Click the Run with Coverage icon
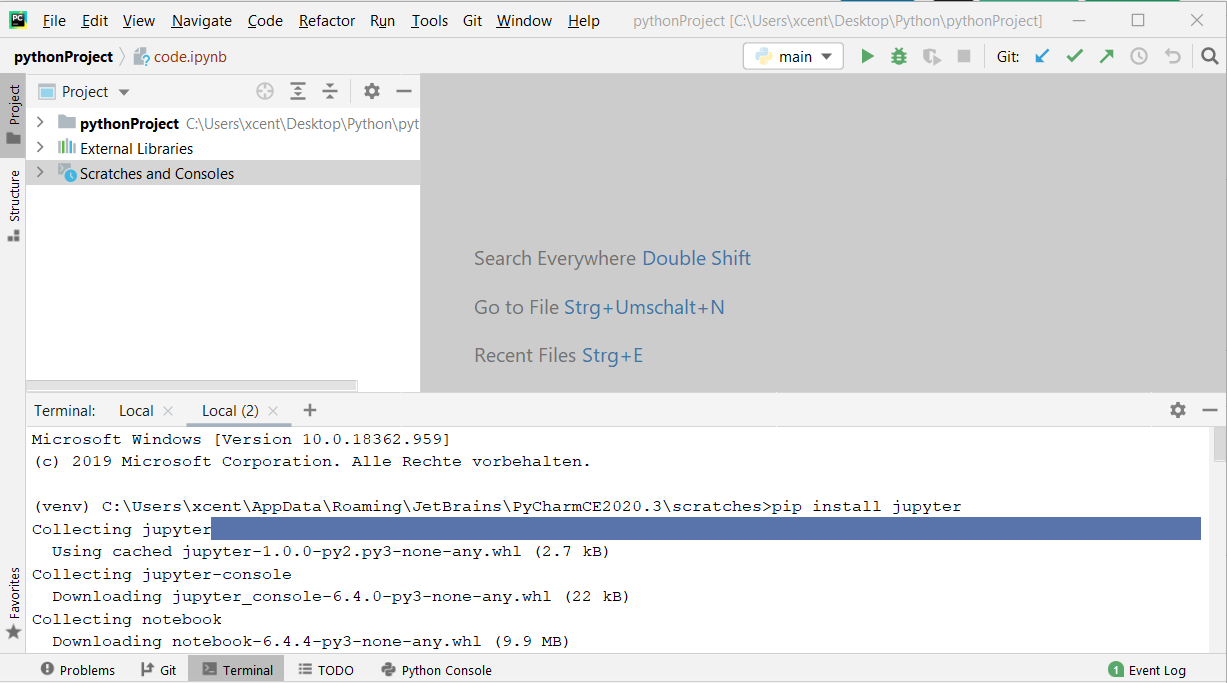 pos(932,57)
